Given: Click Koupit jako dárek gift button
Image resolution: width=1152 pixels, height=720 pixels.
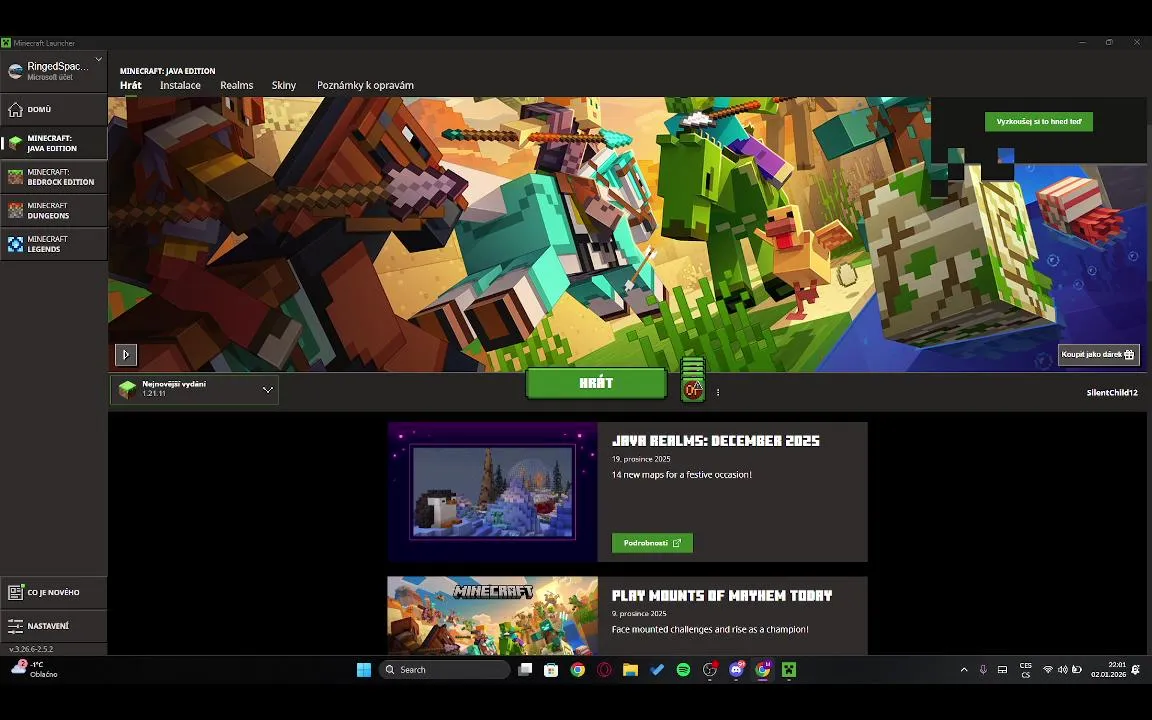Looking at the screenshot, I should click(1098, 354).
